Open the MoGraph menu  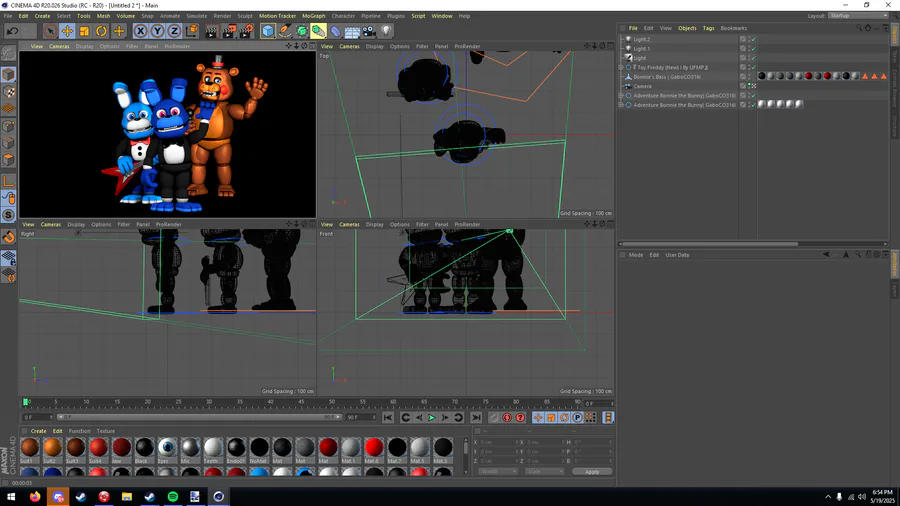(313, 16)
